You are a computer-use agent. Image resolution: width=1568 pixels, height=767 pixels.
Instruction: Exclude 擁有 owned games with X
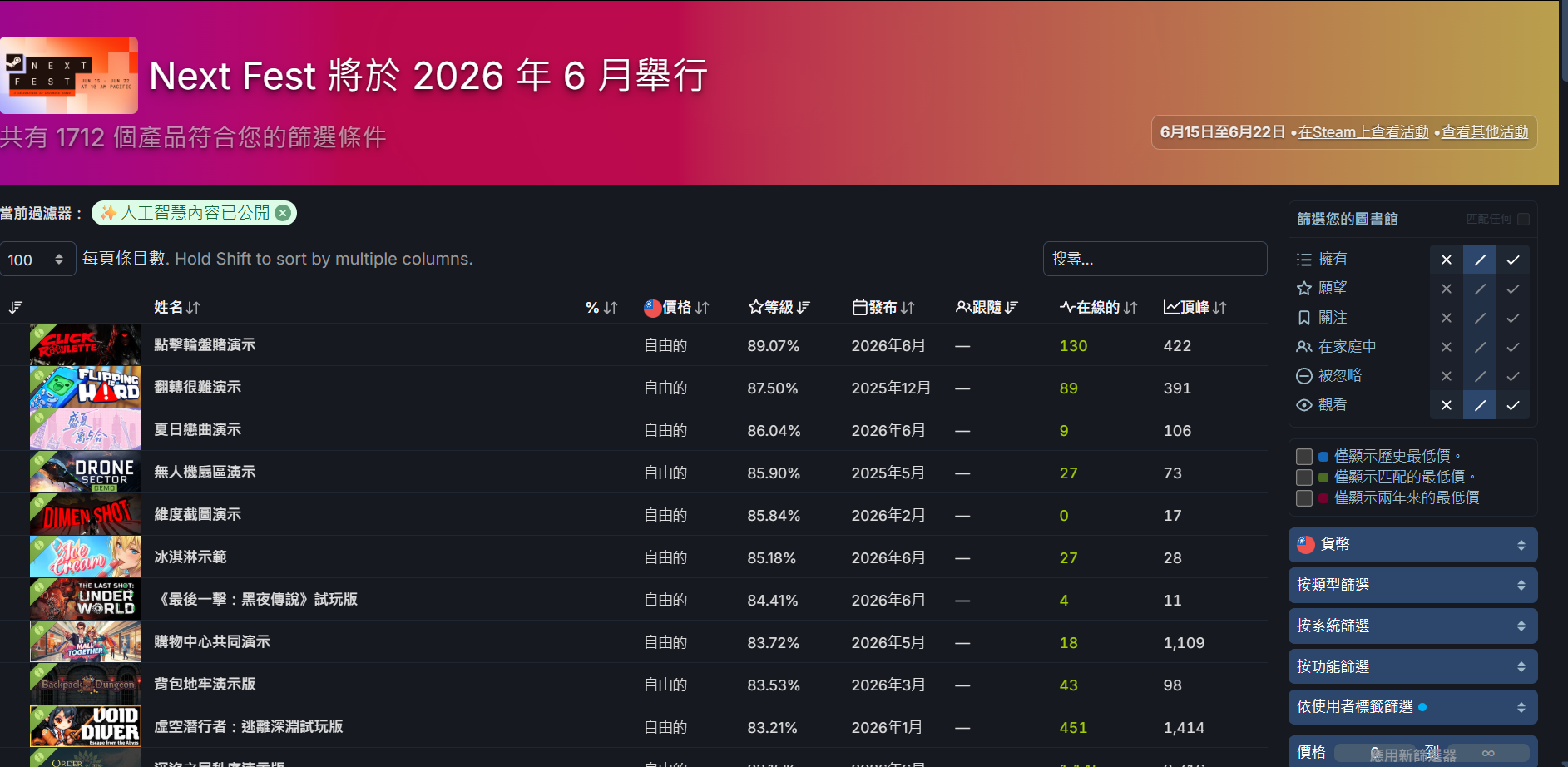[x=1447, y=260]
